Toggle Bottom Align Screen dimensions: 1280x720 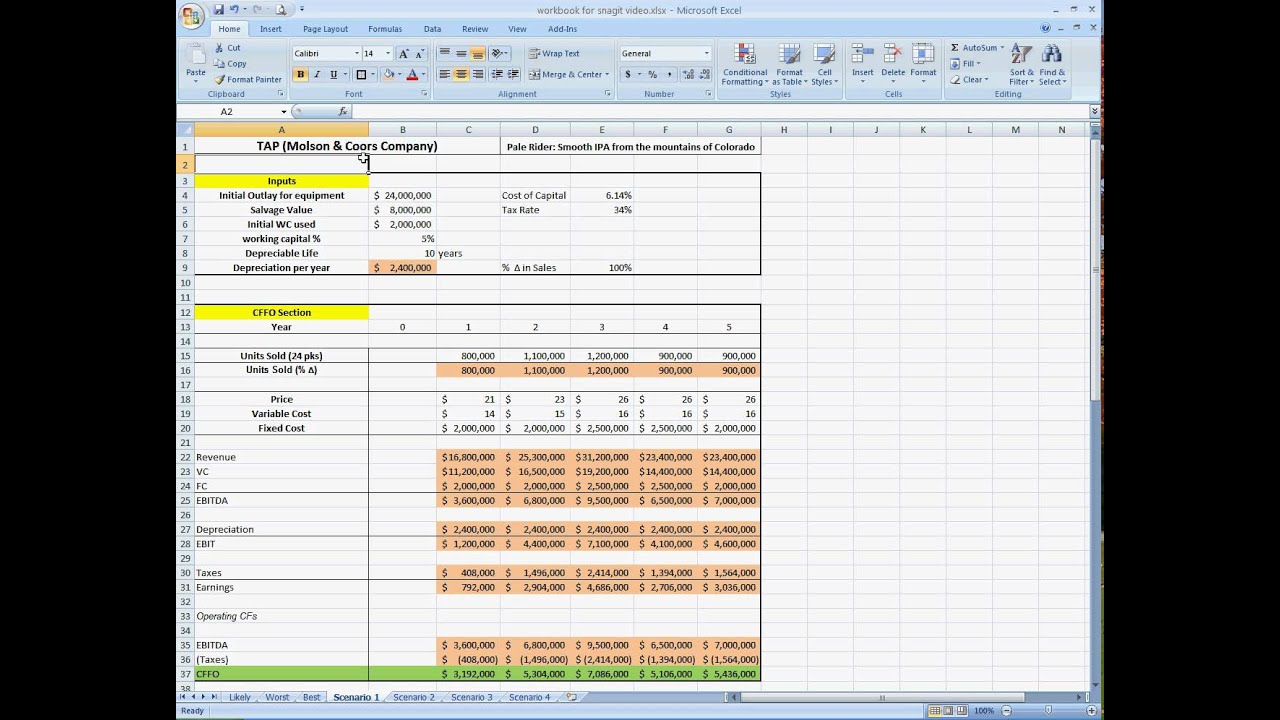(x=478, y=53)
